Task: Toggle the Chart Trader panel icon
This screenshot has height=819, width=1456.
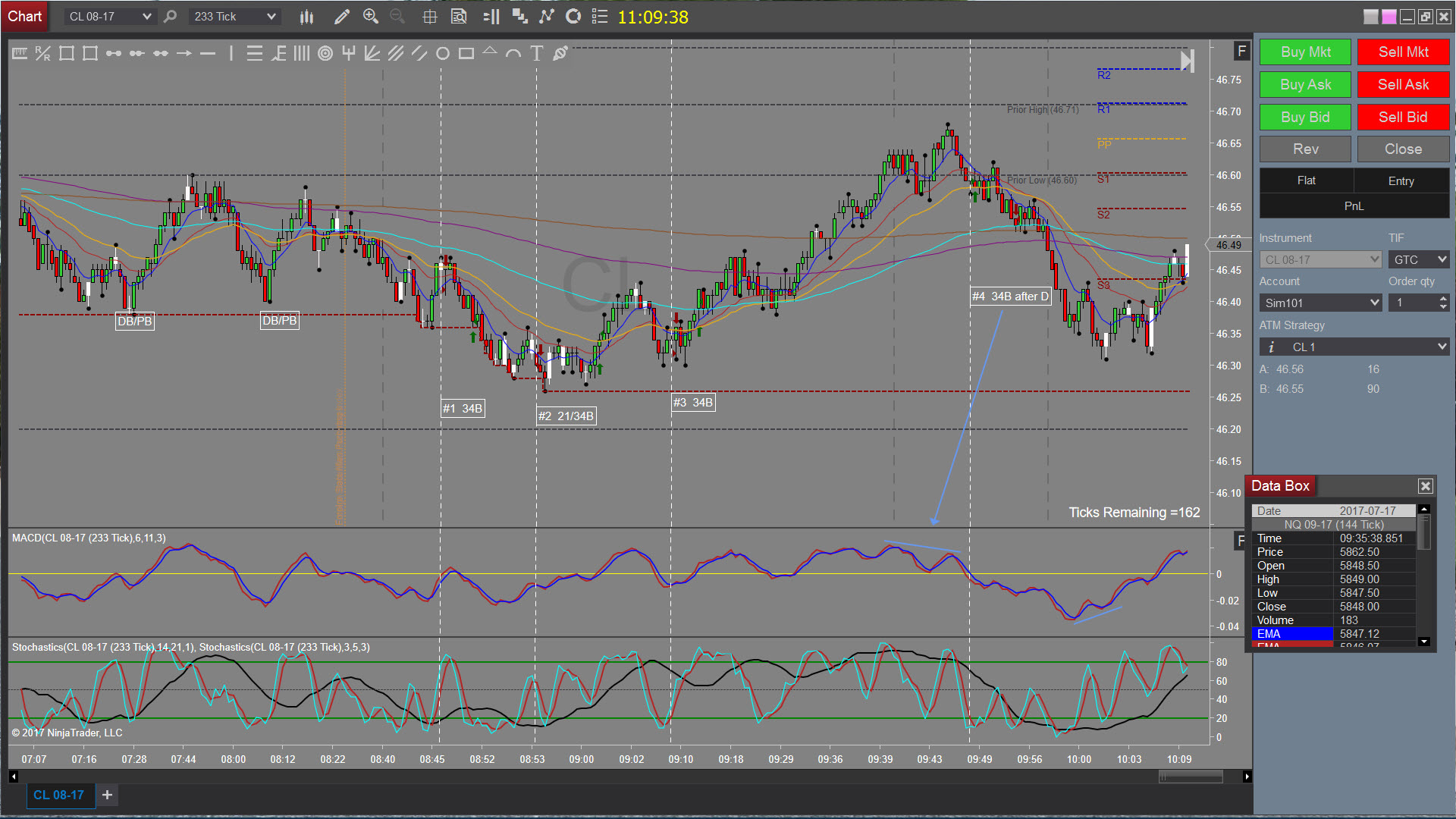Action: tap(491, 17)
